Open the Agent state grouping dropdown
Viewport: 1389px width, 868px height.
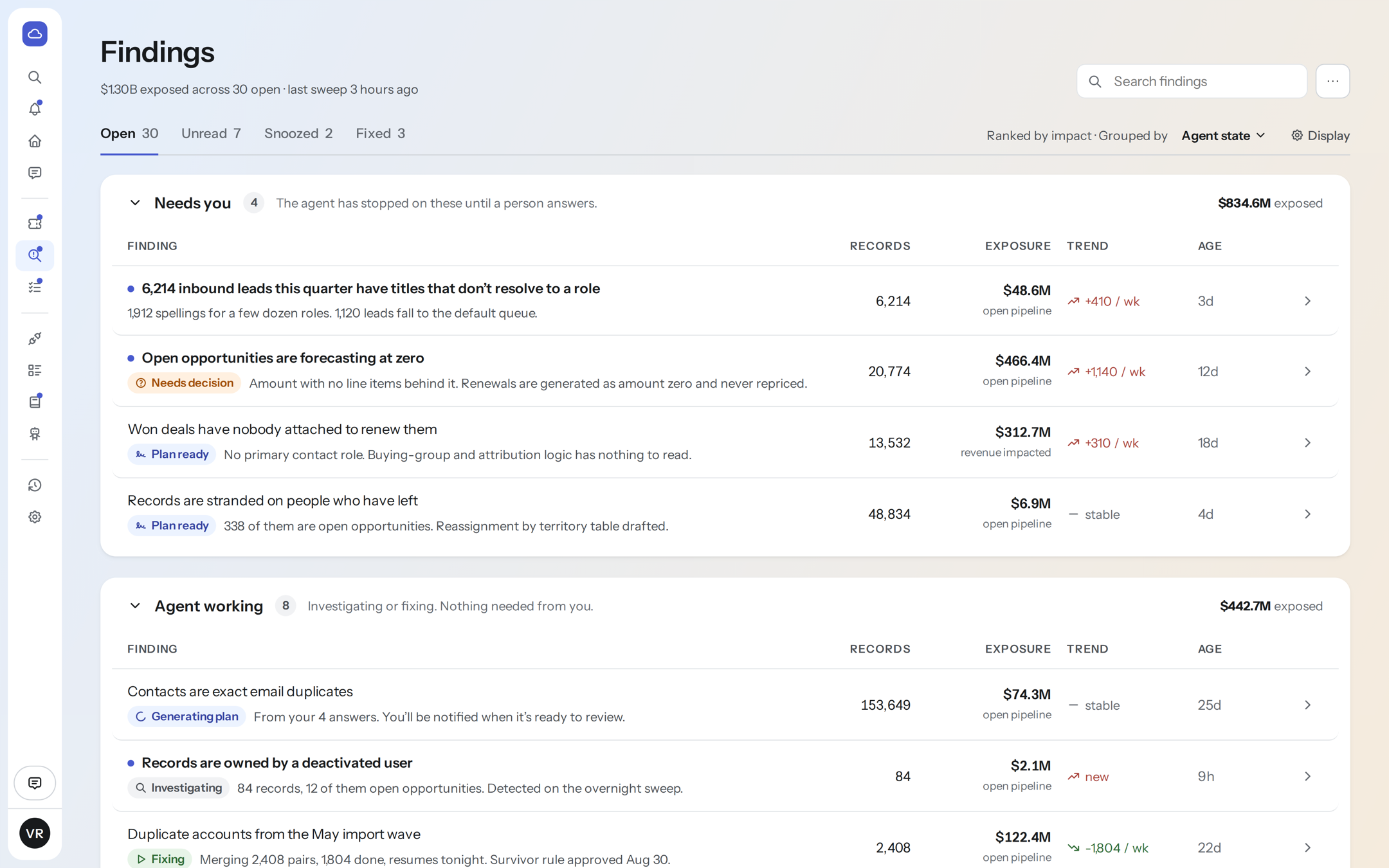1223,136
